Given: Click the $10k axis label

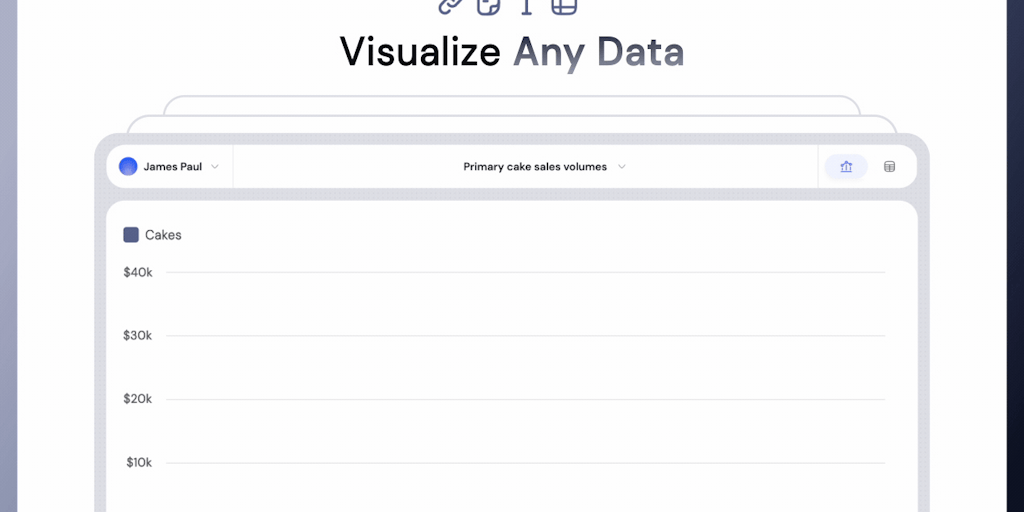Looking at the screenshot, I should [139, 462].
